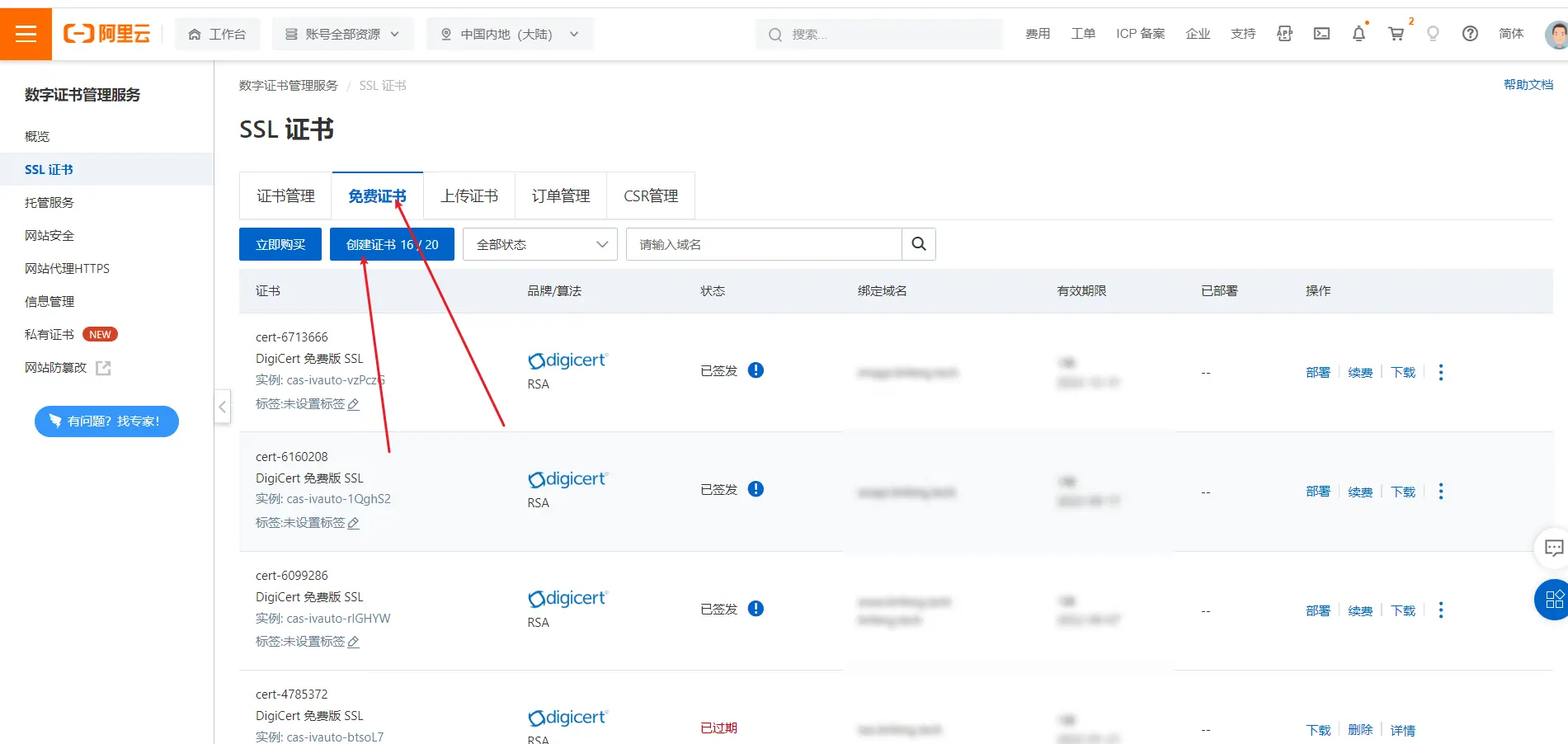Open more actions for cert-6713666
1568x744 pixels.
1441,373
